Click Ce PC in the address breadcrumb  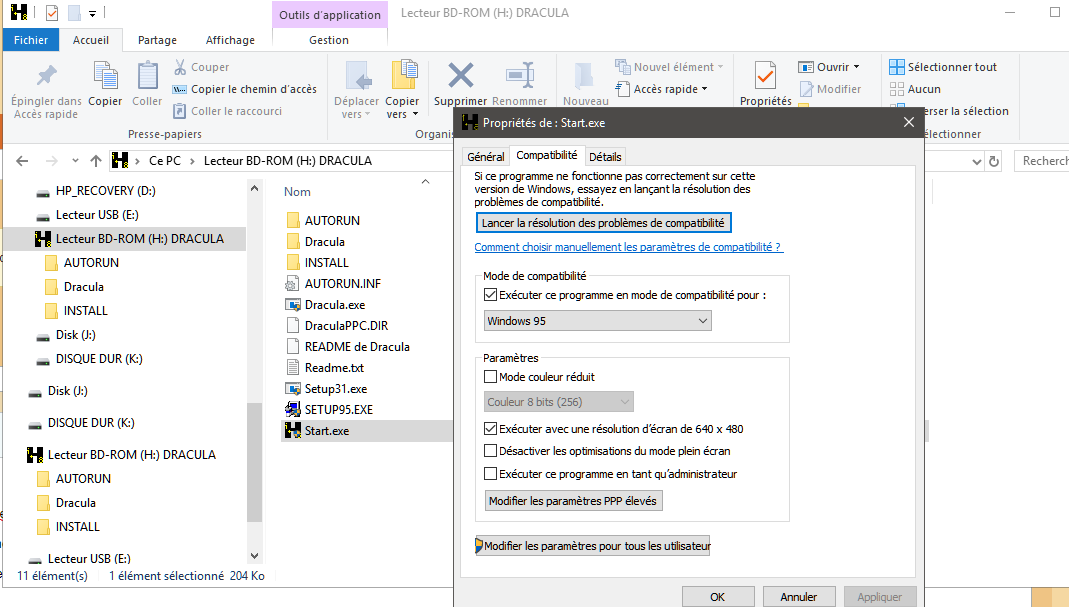(165, 161)
